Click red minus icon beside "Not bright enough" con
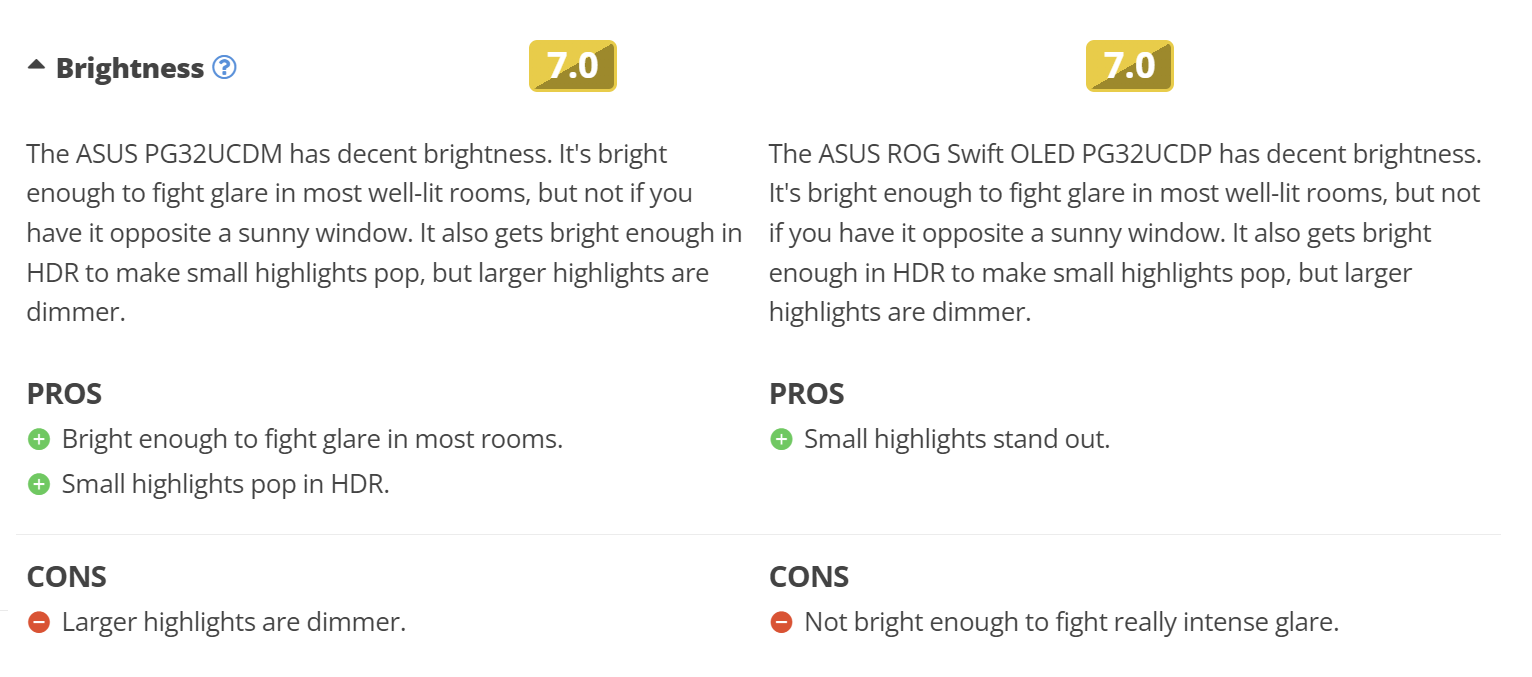This screenshot has width=1532, height=677. pos(781,622)
